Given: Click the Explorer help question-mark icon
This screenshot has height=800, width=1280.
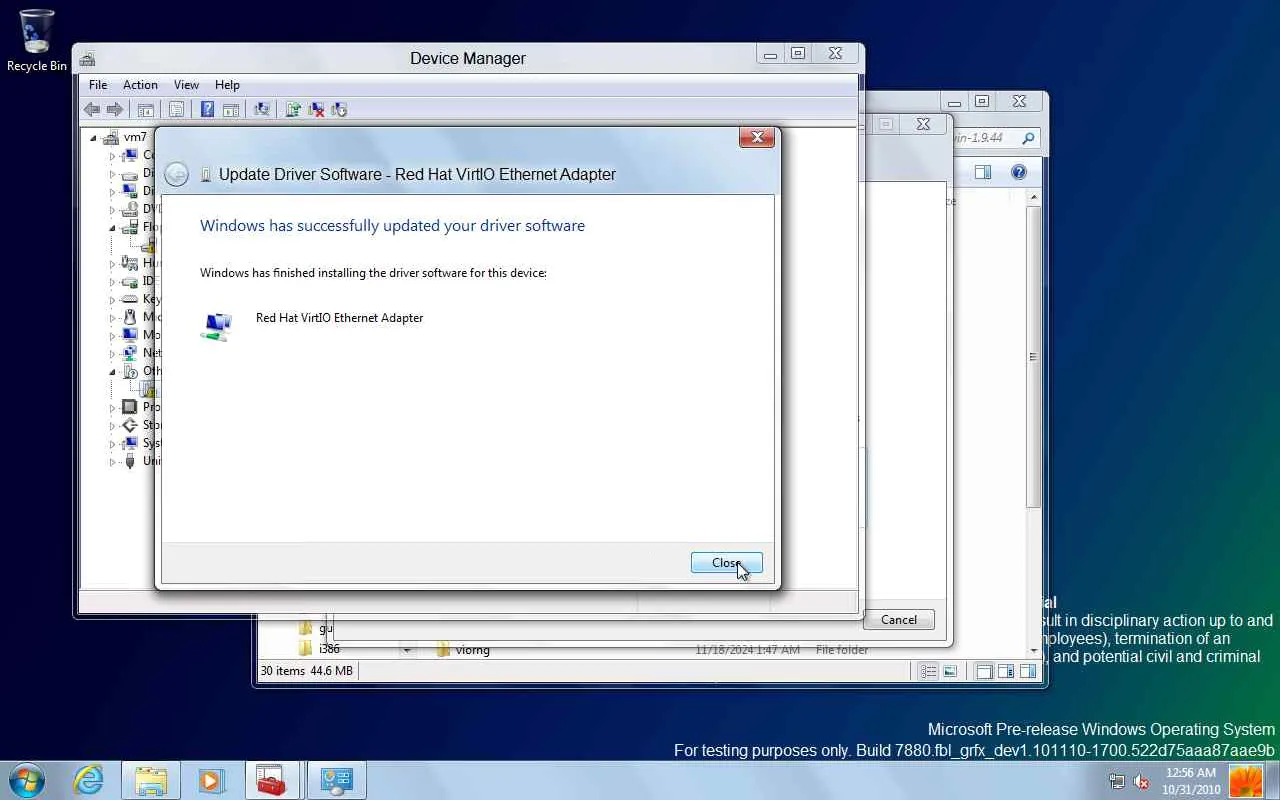Looking at the screenshot, I should pyautogui.click(x=1018, y=172).
